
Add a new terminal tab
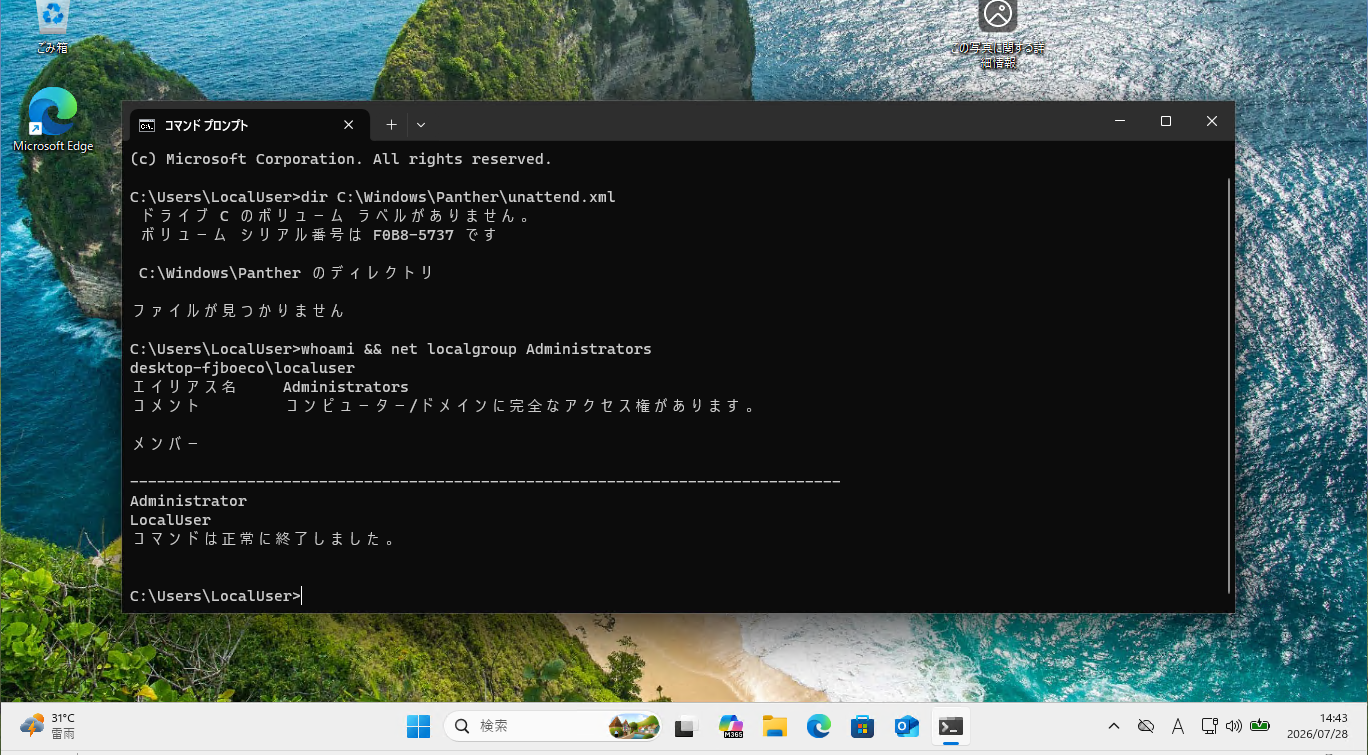(x=391, y=125)
